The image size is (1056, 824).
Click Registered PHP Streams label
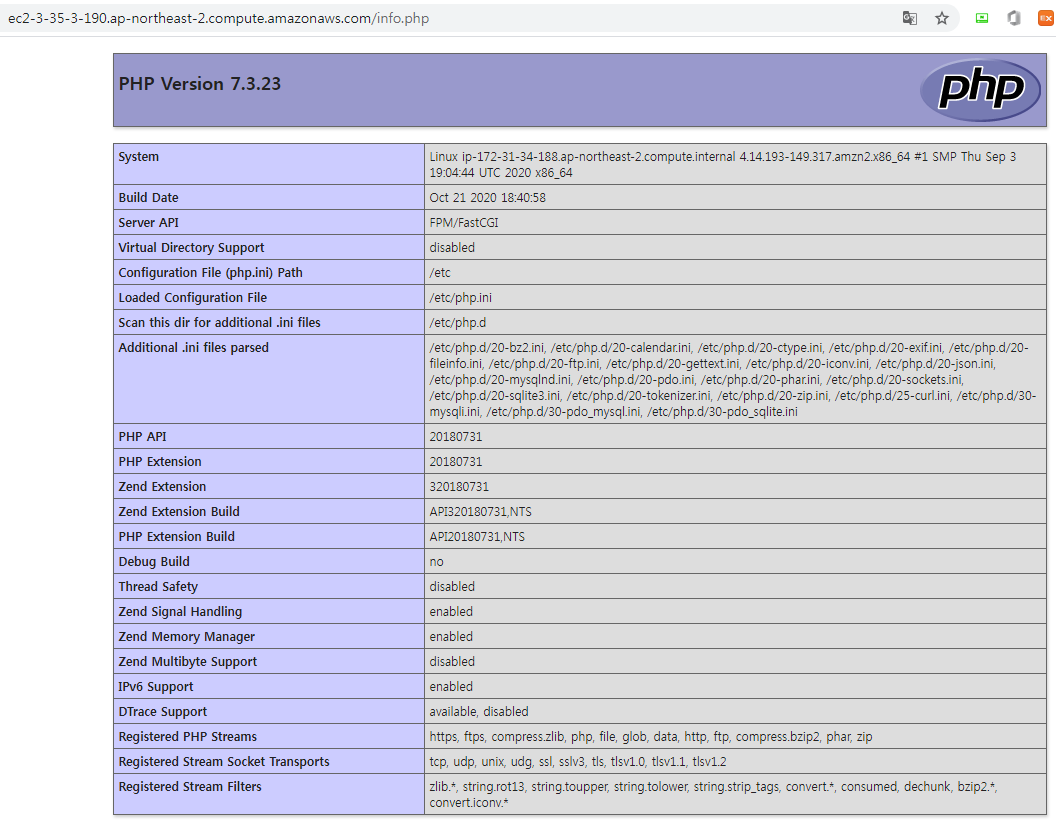pos(188,736)
